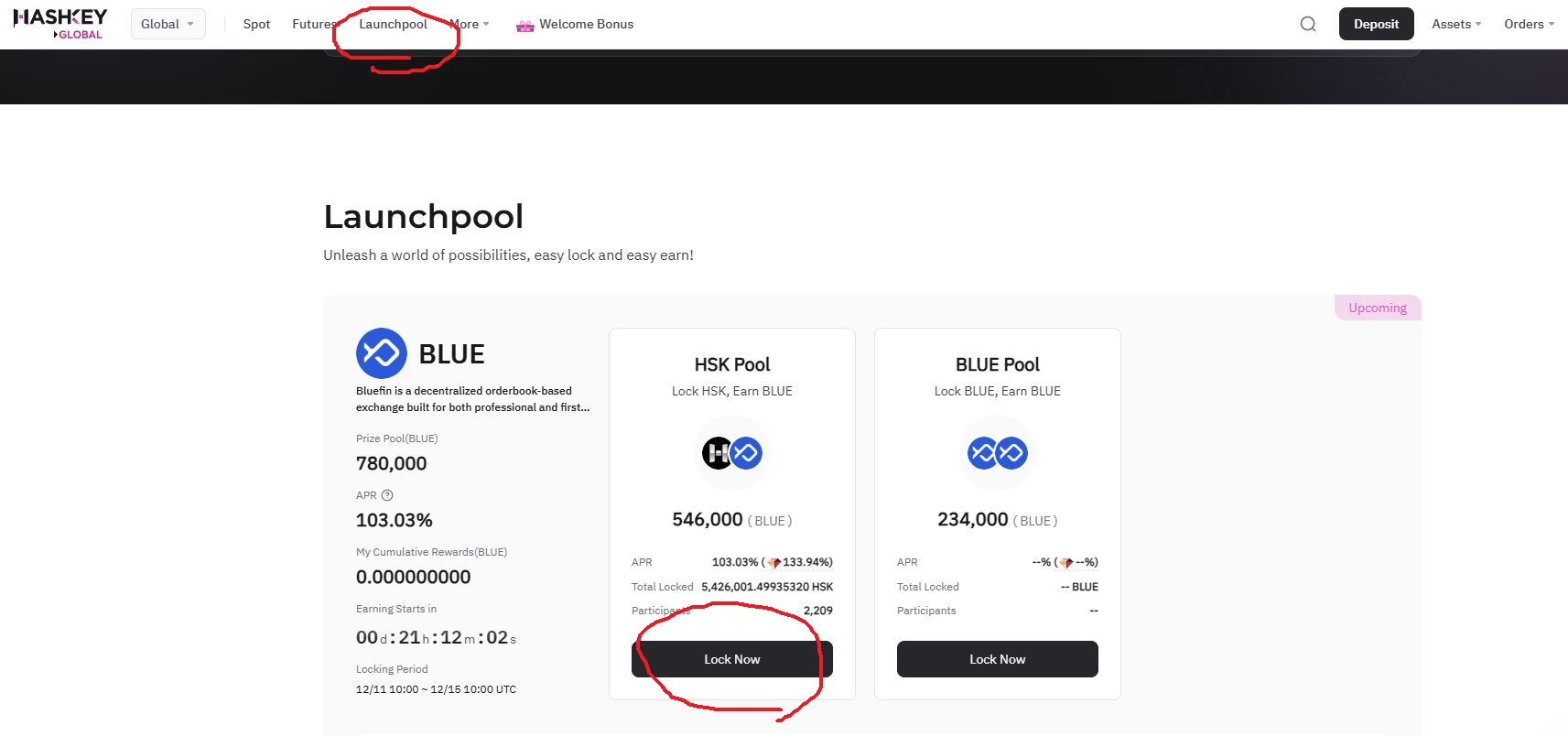Viewport: 1568px width, 736px height.
Task: Click the boost icon in BLUE Pool APR
Action: (x=1066, y=562)
